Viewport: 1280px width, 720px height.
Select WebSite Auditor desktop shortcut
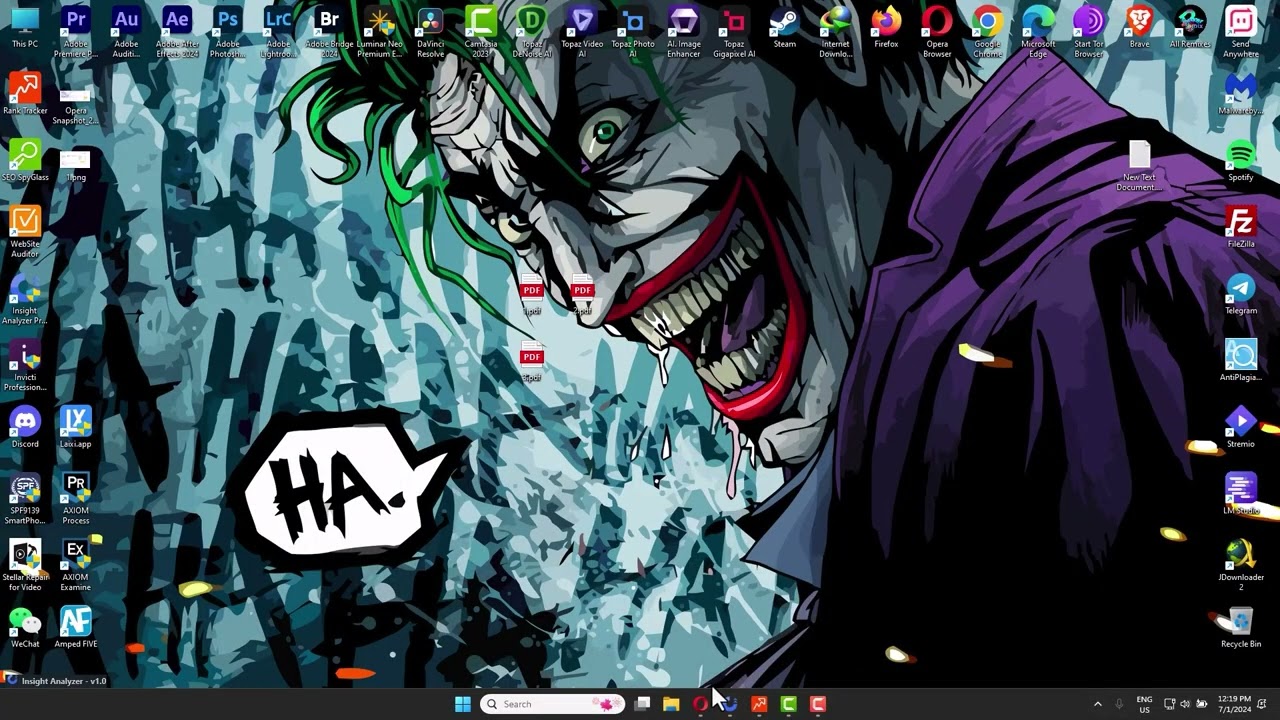tap(25, 233)
